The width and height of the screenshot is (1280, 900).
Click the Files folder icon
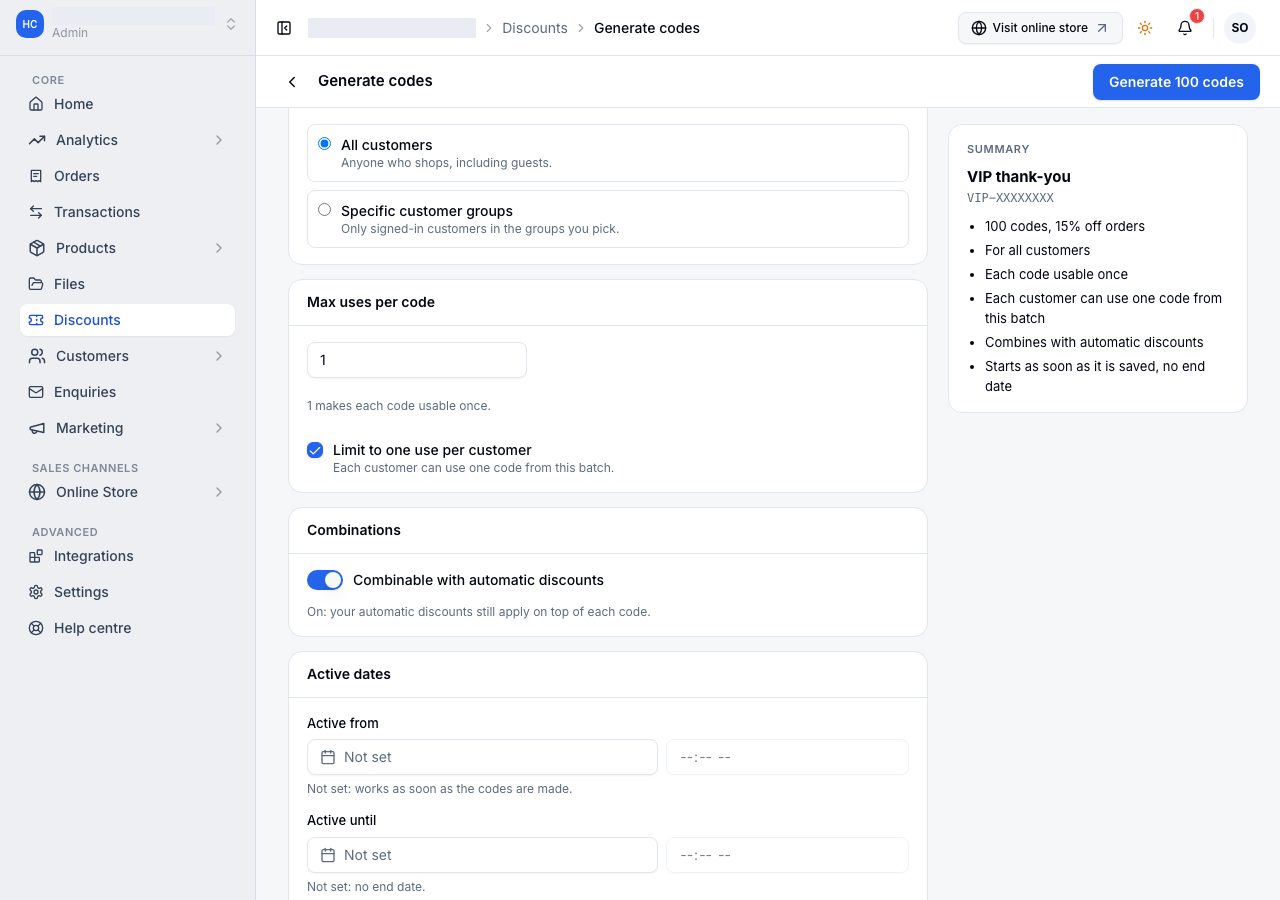pos(36,284)
